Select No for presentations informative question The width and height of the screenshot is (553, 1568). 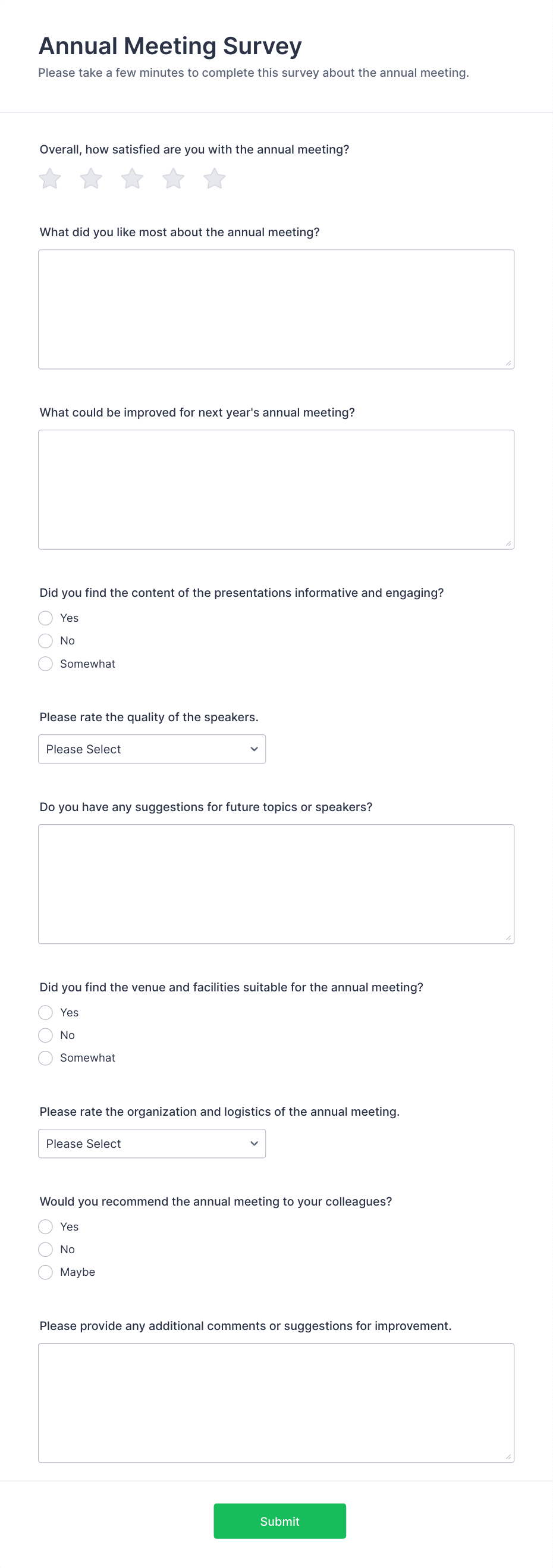45,641
